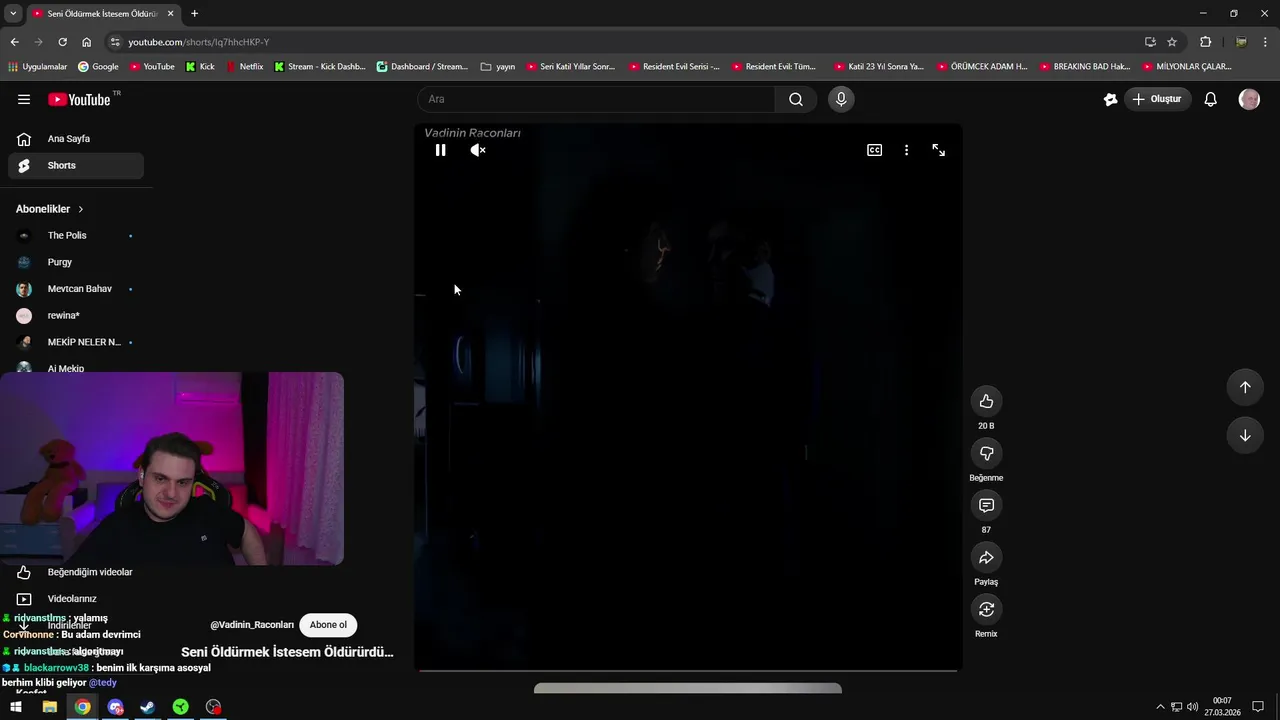Open Videolarınız in sidebar
Image resolution: width=1280 pixels, height=720 pixels.
point(76,598)
